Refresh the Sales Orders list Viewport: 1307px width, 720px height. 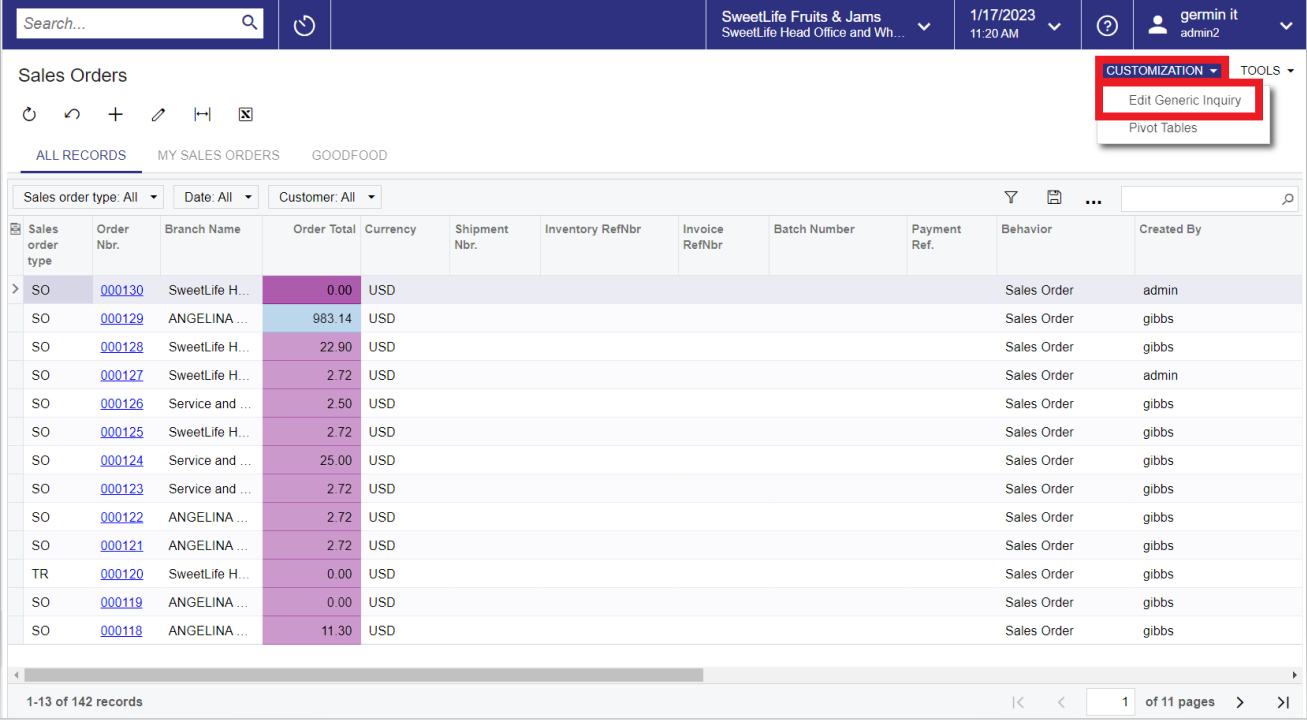[x=29, y=114]
